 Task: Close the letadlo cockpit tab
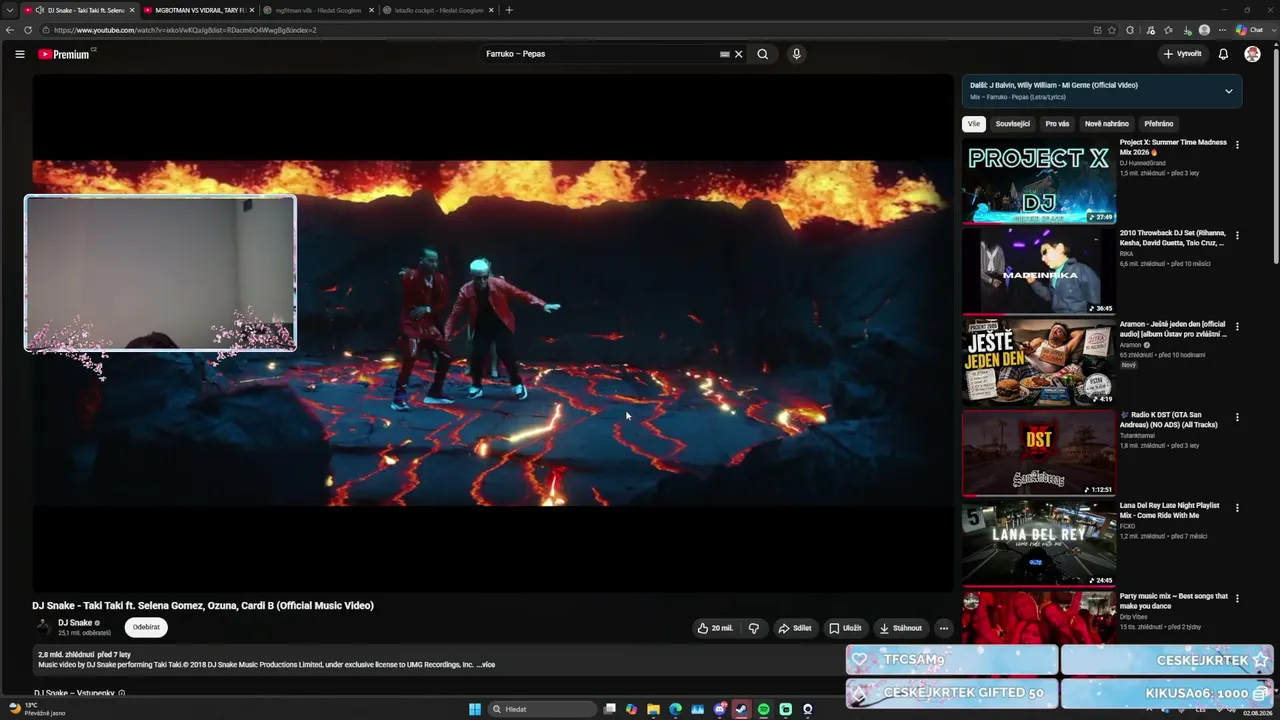pyautogui.click(x=491, y=10)
